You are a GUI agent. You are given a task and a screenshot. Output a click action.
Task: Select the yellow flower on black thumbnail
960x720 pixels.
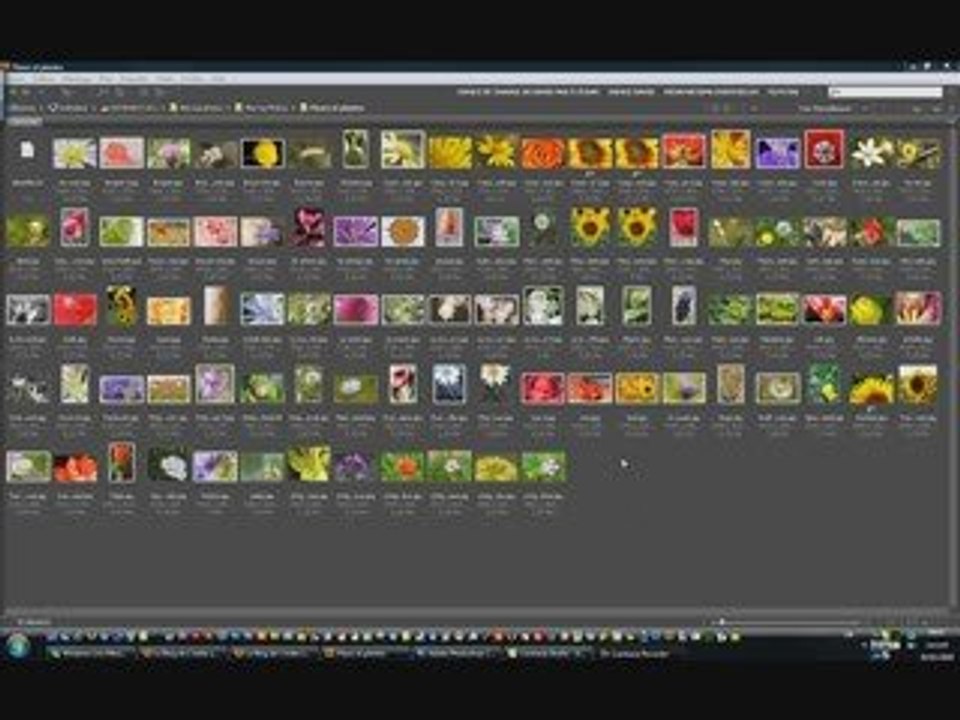[x=262, y=153]
